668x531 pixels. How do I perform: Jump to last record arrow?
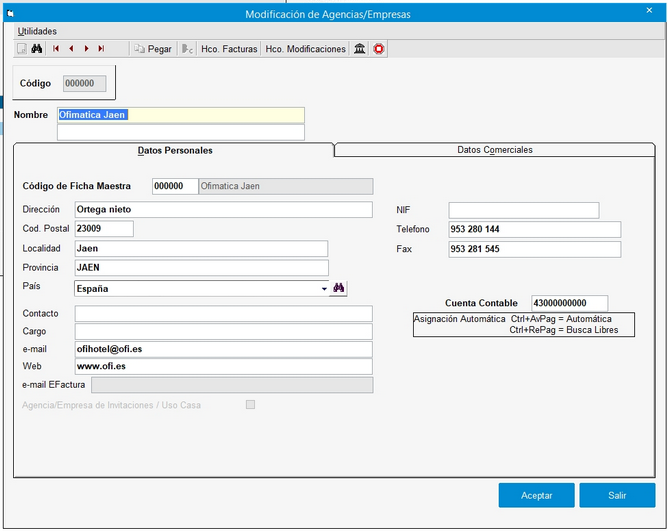101,49
